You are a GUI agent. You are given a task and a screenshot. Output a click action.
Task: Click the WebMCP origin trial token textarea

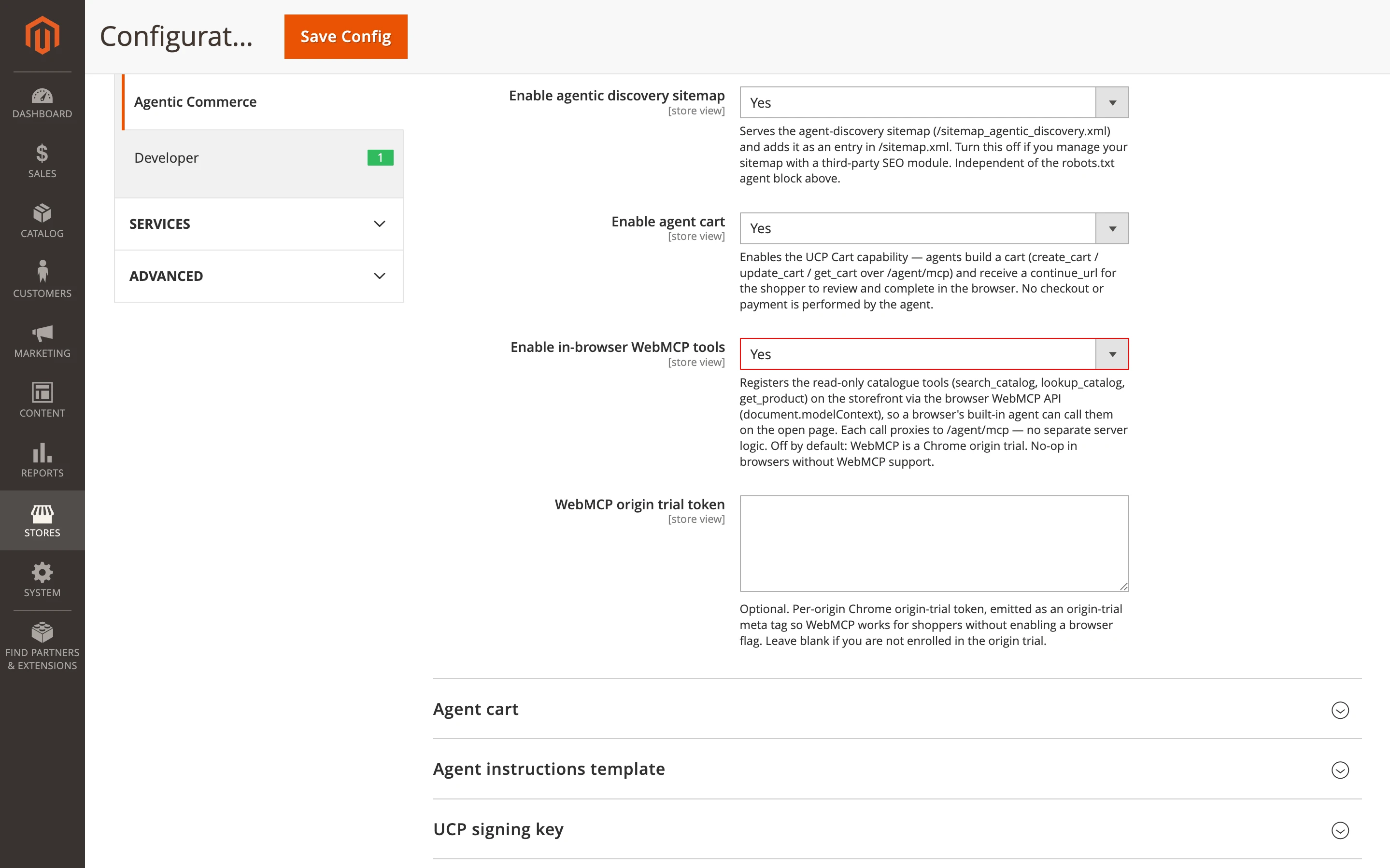click(934, 543)
